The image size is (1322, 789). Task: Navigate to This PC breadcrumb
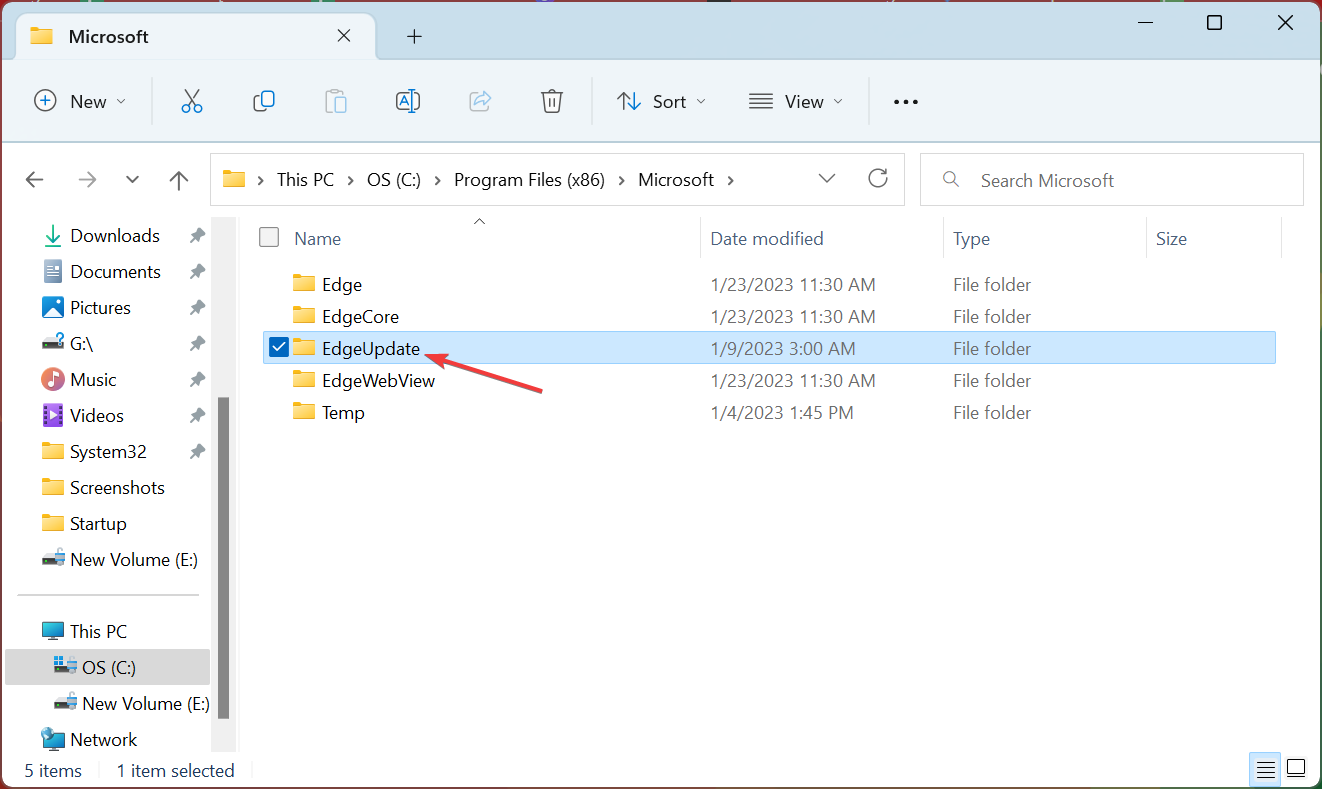coord(305,180)
